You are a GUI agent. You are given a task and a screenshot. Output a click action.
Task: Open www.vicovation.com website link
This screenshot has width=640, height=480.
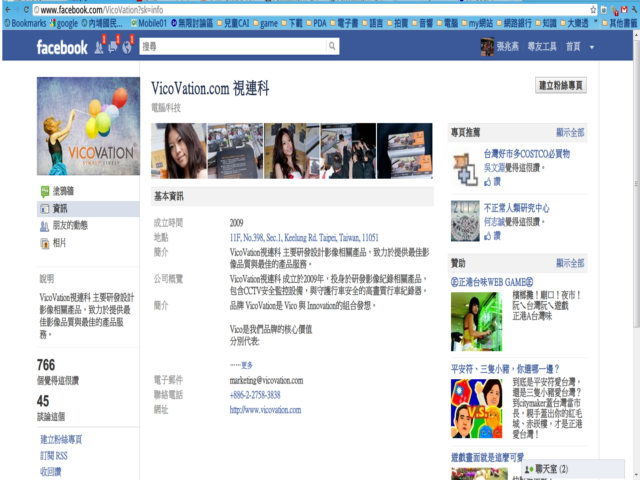(x=265, y=410)
